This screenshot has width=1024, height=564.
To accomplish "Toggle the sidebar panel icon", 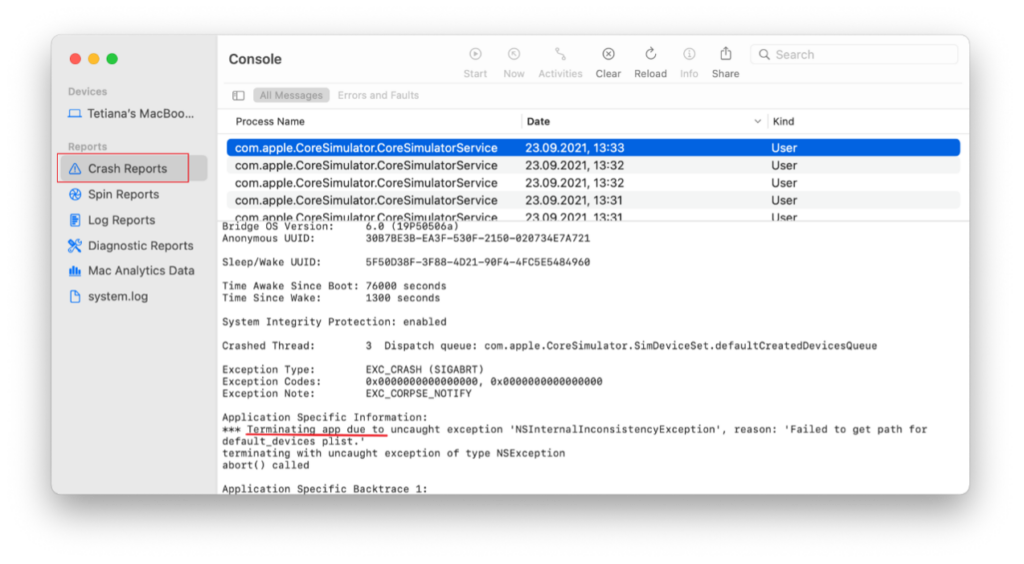I will (238, 96).
